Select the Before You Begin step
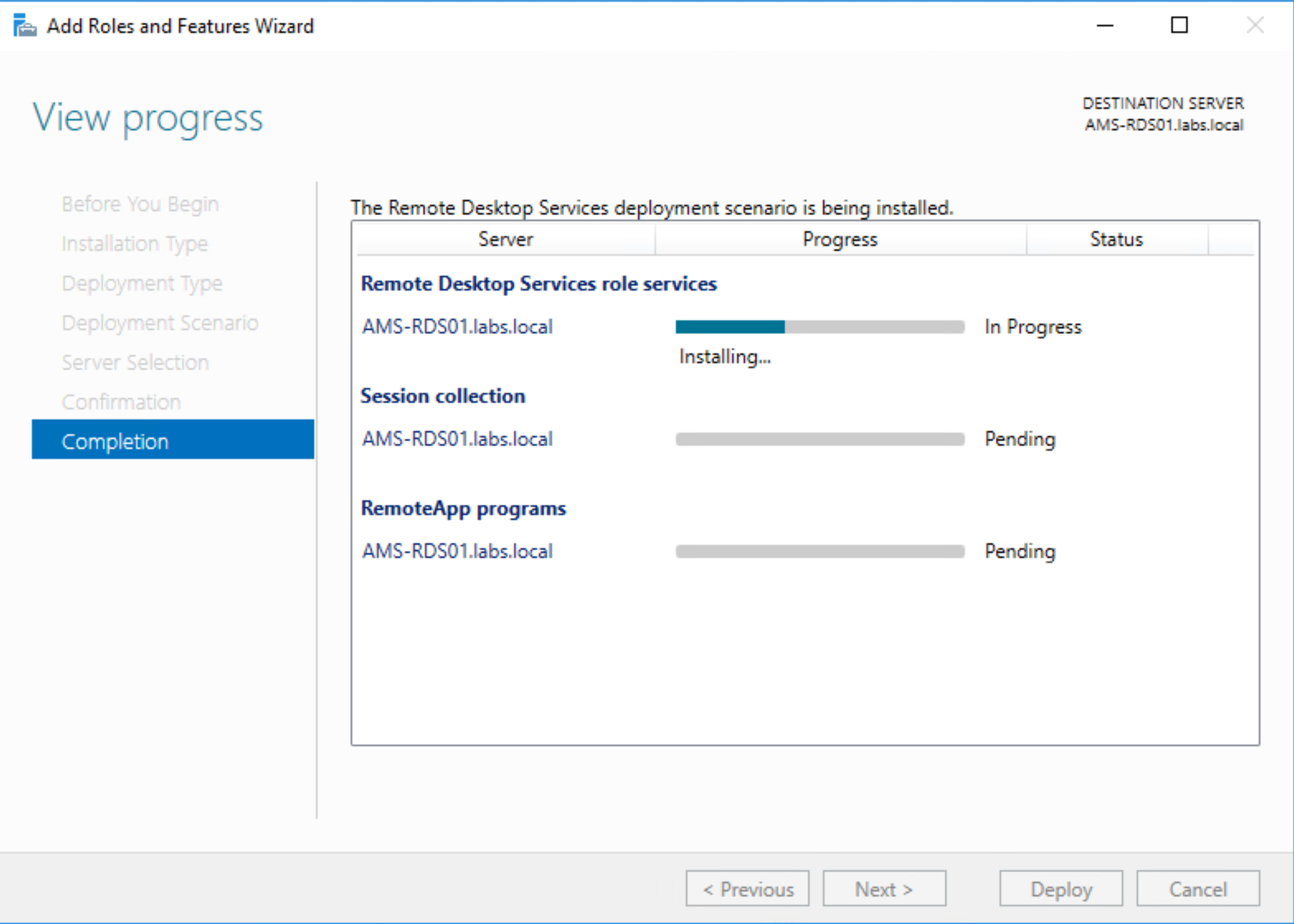Screen dimensions: 1294x924 pyautogui.click(x=140, y=204)
